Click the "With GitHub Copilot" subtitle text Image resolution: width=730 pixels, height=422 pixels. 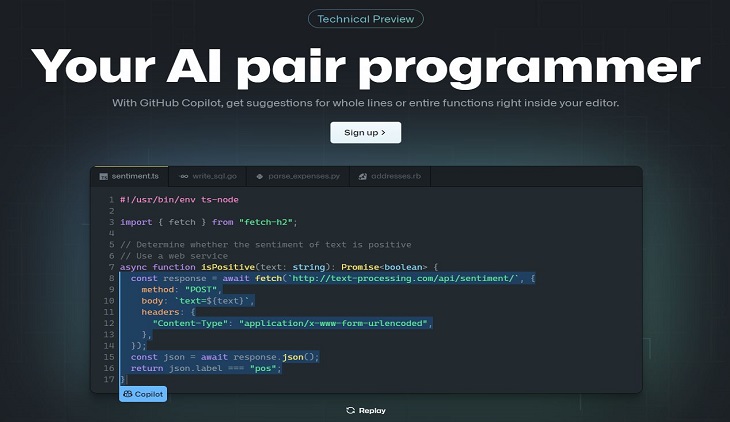point(365,102)
